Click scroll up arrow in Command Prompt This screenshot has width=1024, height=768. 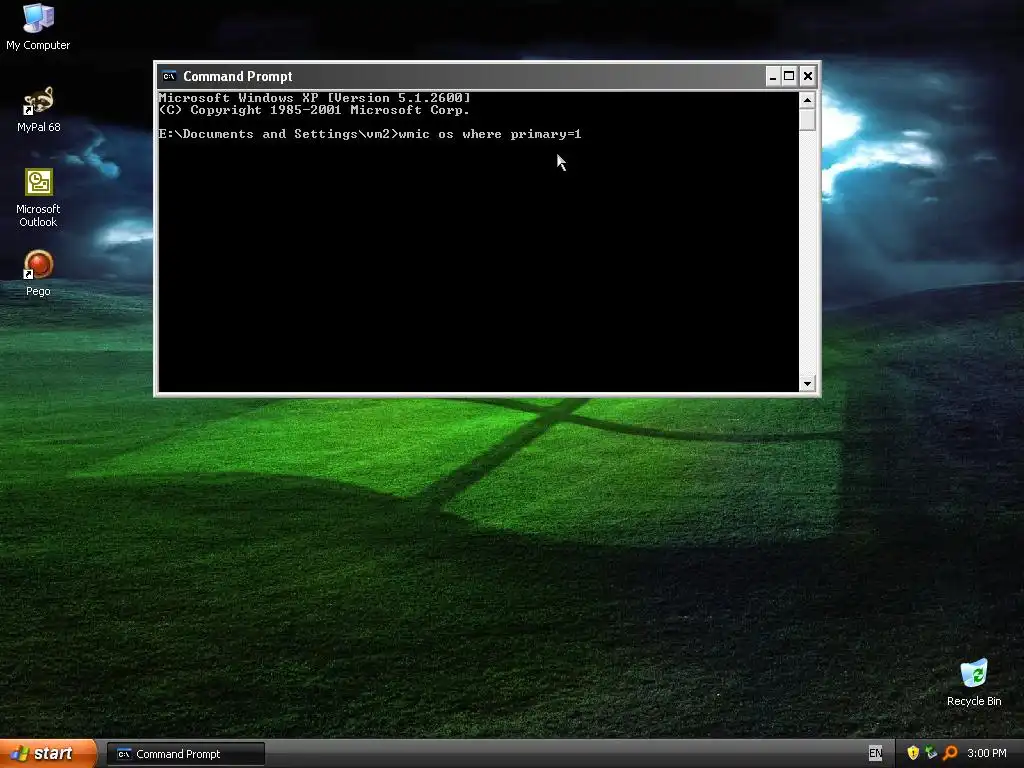tap(807, 101)
